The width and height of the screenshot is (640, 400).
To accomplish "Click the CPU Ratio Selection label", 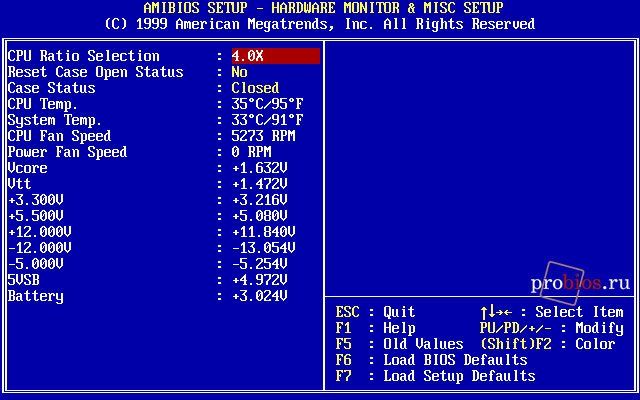I will coord(84,56).
